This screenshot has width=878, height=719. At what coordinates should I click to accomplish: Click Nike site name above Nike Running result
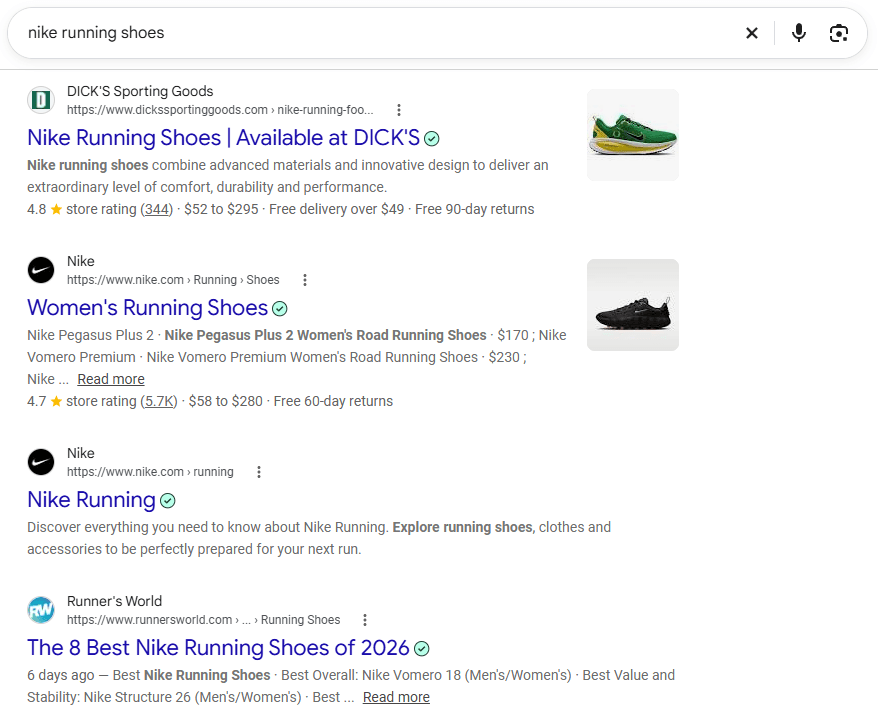click(x=81, y=454)
